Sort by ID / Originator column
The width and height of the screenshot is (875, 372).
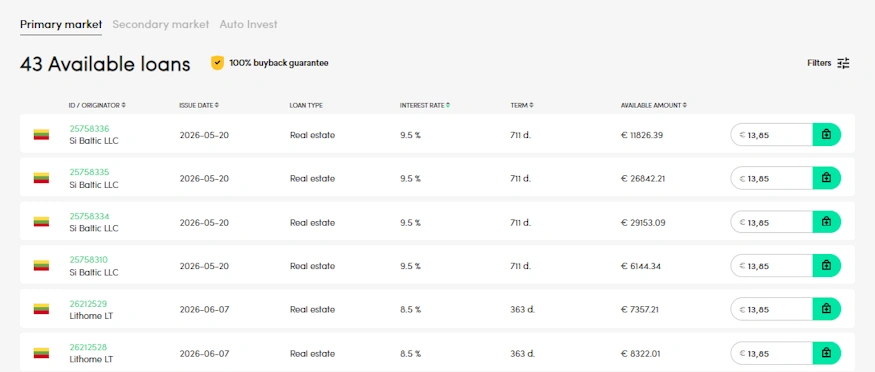point(97,105)
